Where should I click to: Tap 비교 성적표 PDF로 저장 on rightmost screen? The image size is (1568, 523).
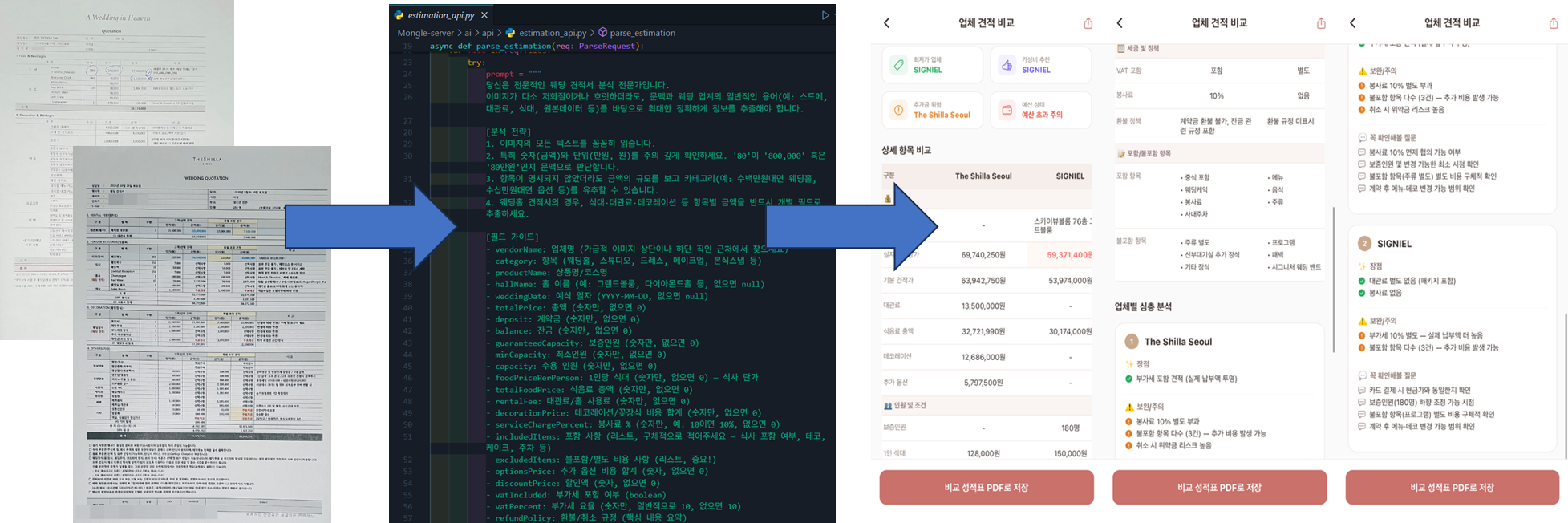[x=1453, y=488]
